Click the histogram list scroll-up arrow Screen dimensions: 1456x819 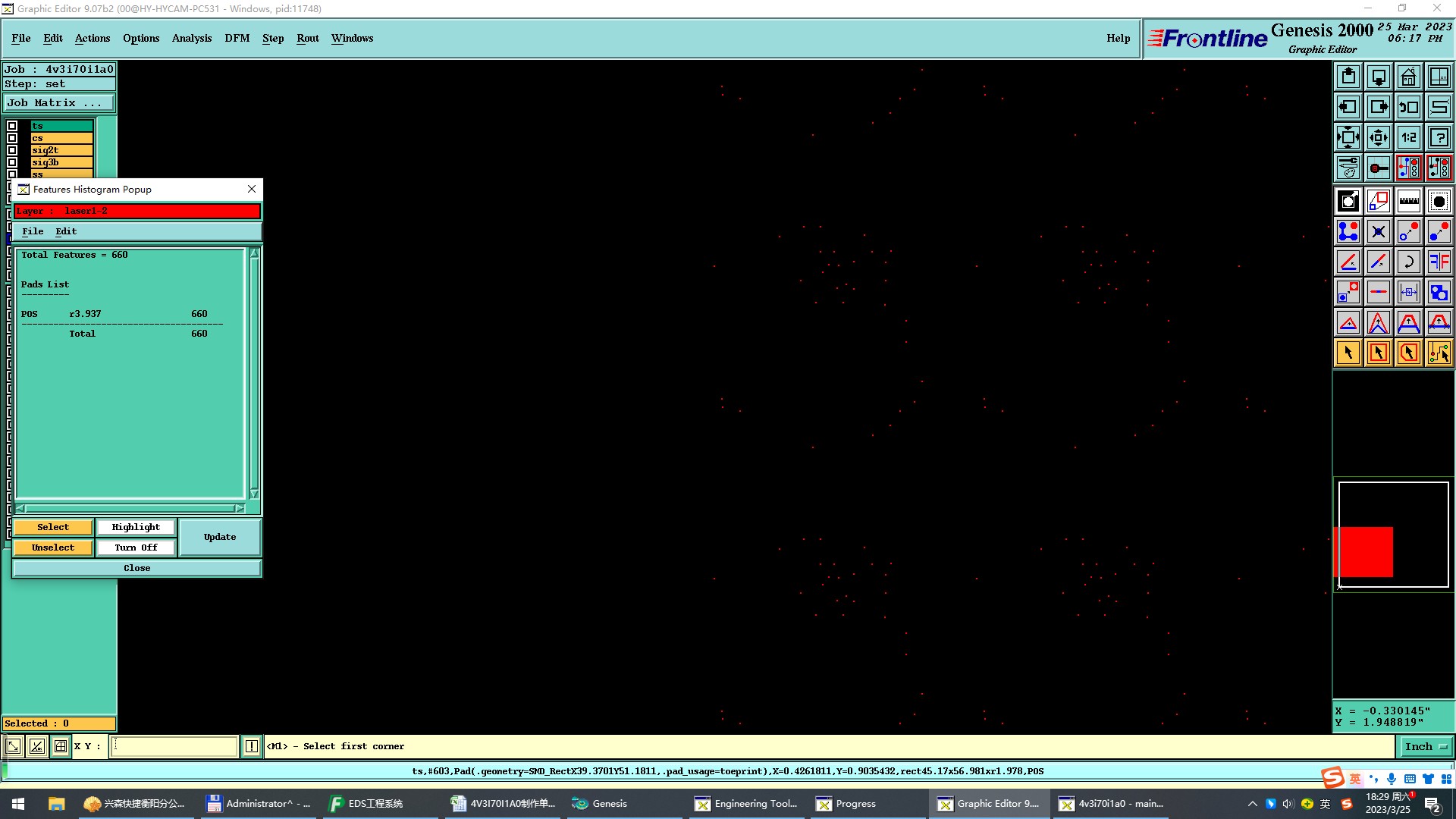[x=254, y=254]
